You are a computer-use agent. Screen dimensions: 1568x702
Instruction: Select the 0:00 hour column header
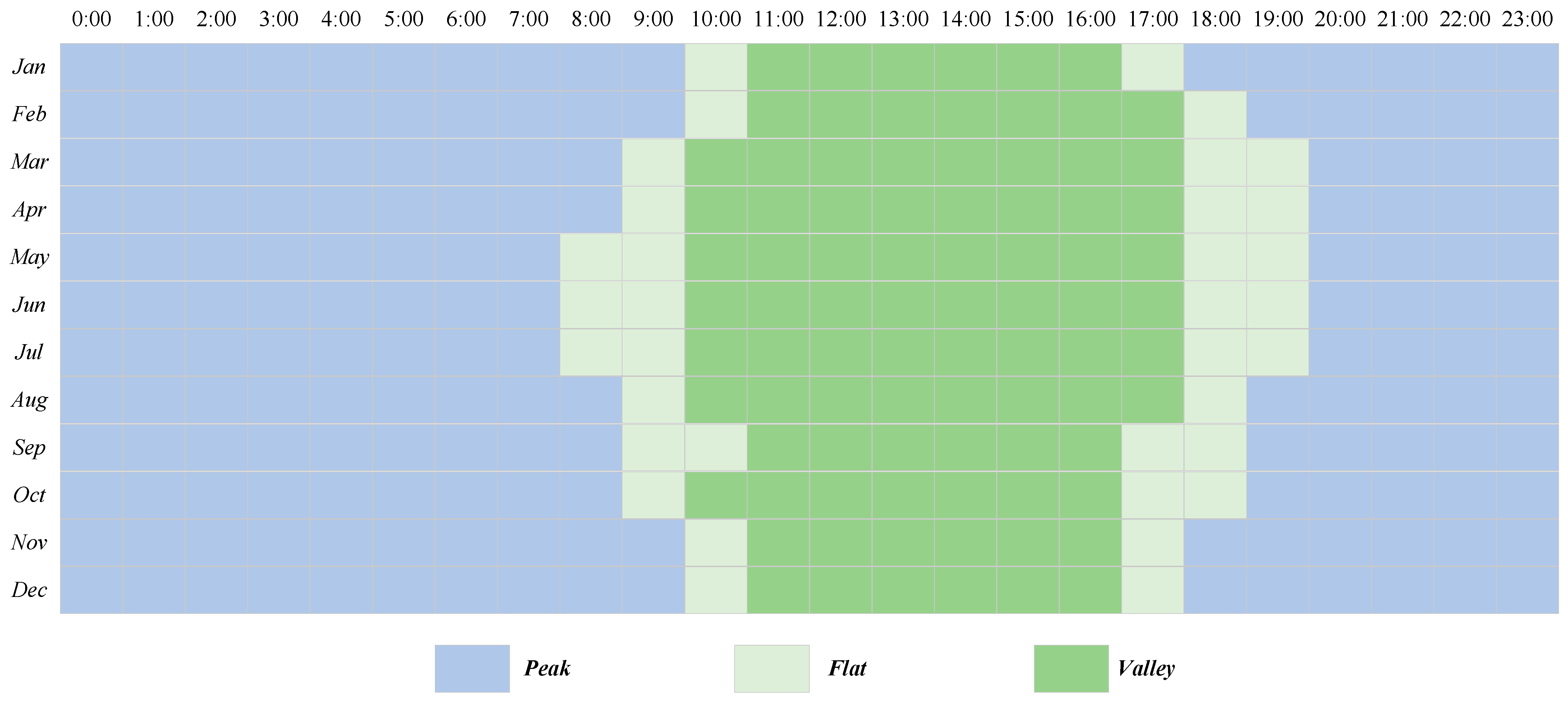tap(91, 19)
